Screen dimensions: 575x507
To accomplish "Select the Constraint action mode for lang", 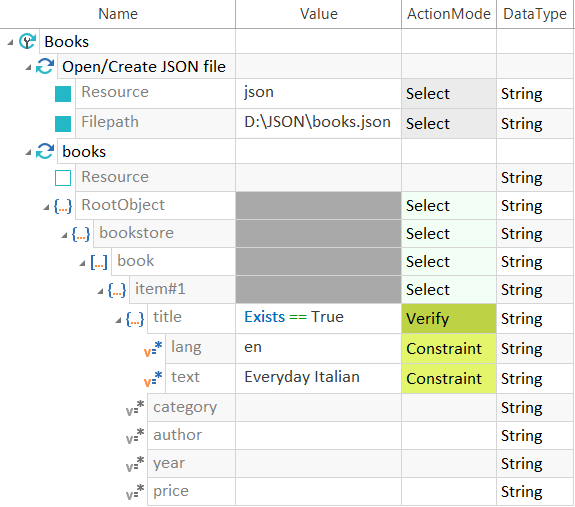I will pos(449,349).
